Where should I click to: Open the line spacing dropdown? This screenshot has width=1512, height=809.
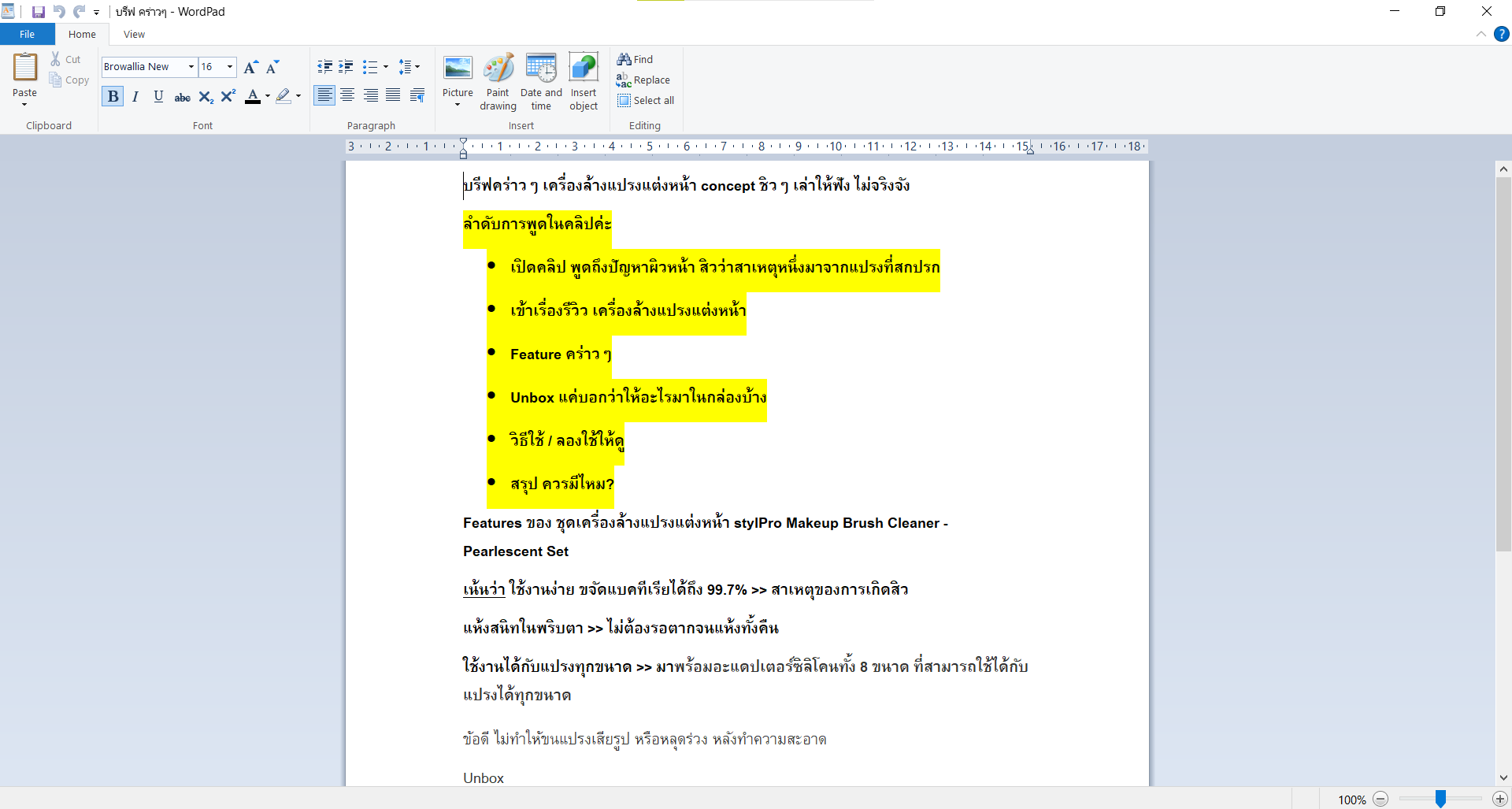409,67
